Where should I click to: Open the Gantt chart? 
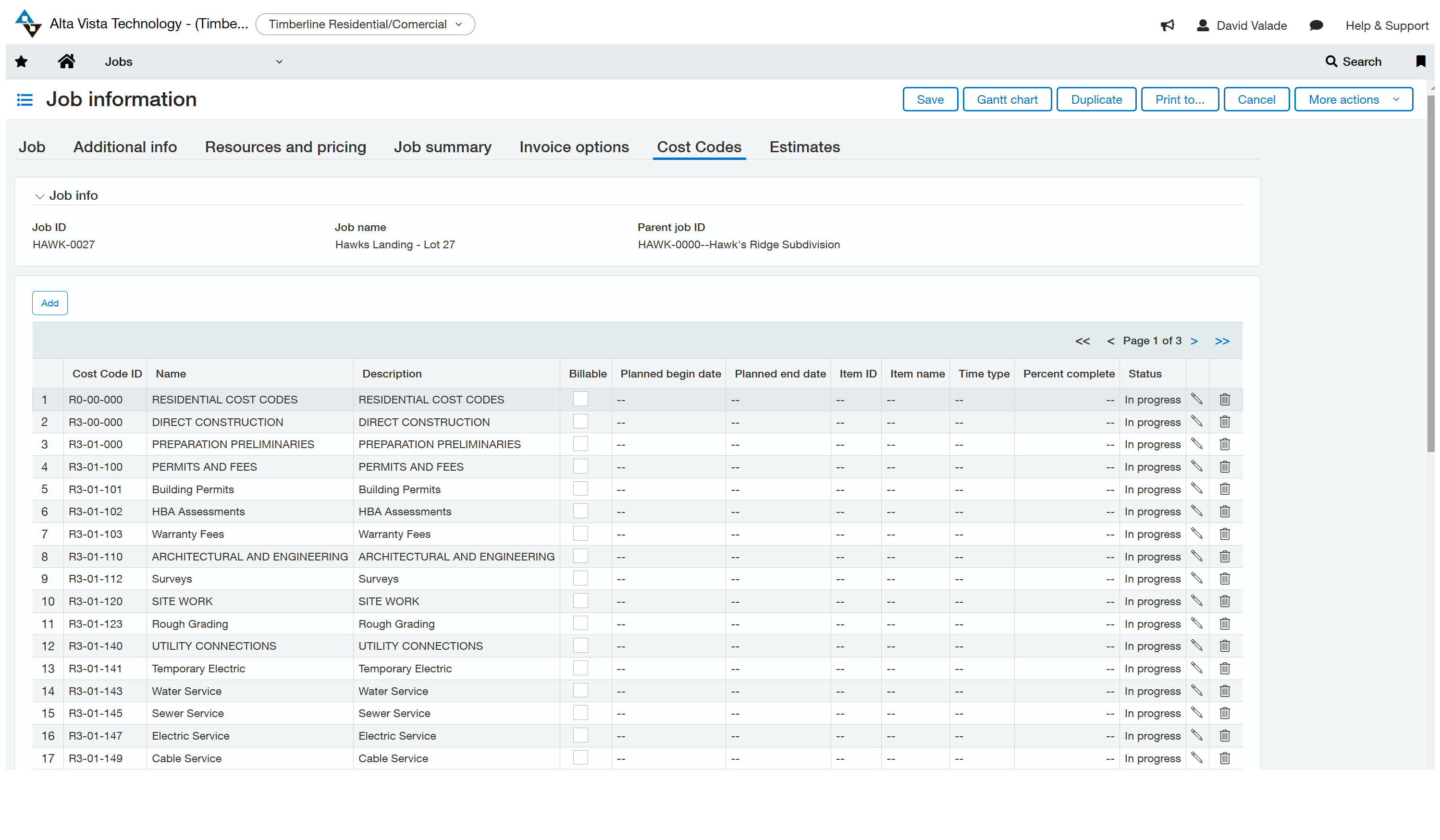tap(1007, 99)
